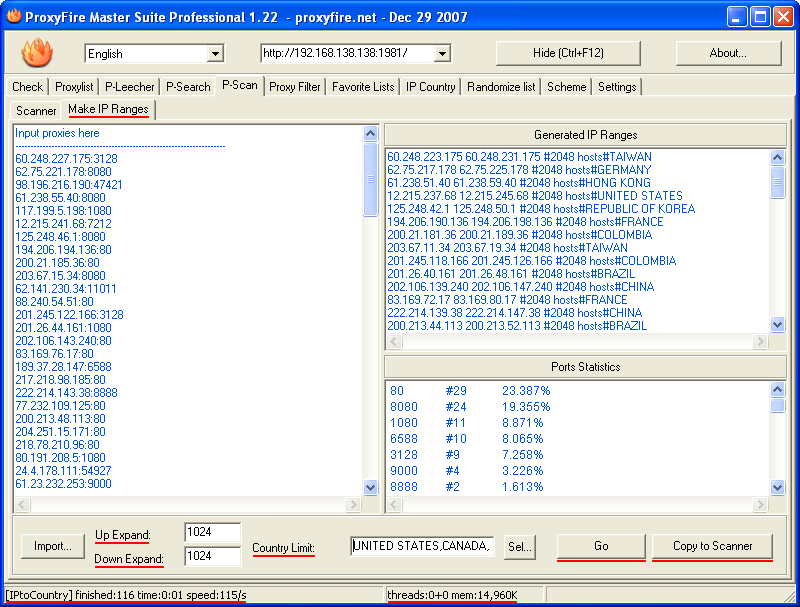
Task: Select the 202.106.139.240 CHINA range row
Action: click(520, 287)
